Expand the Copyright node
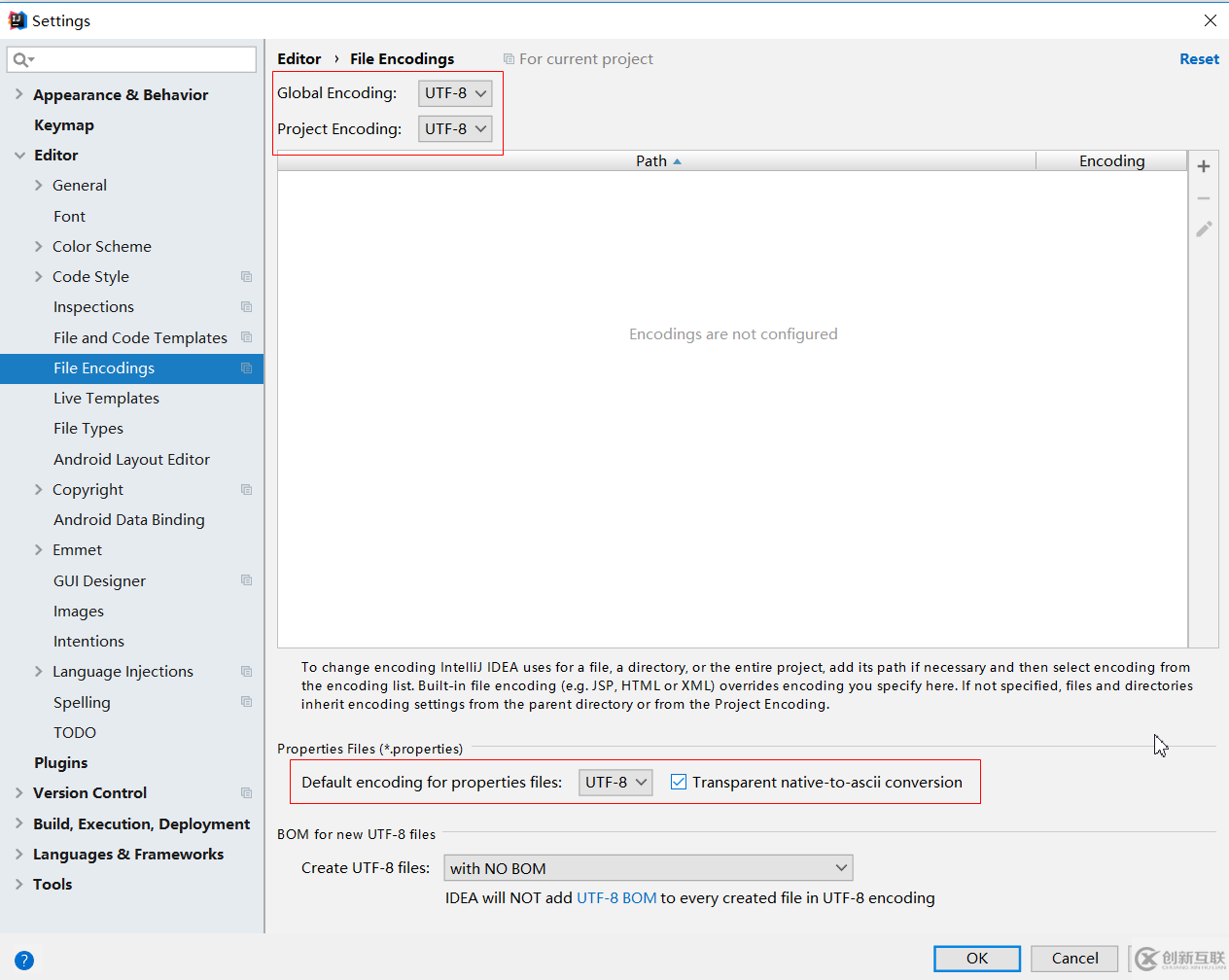Image resolution: width=1229 pixels, height=980 pixels. tap(39, 490)
